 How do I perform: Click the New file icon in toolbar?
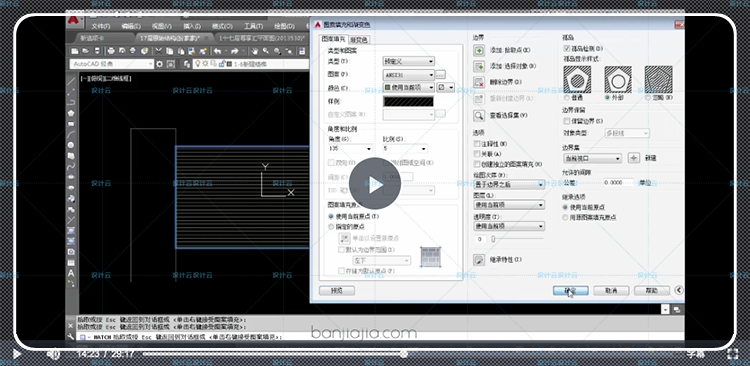(75, 51)
